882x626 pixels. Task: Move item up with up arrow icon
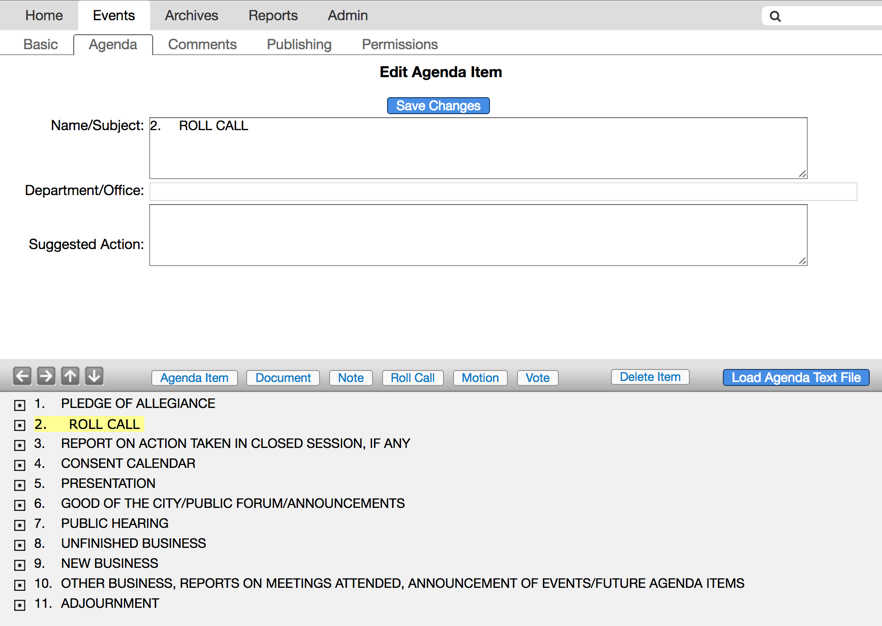[x=70, y=376]
